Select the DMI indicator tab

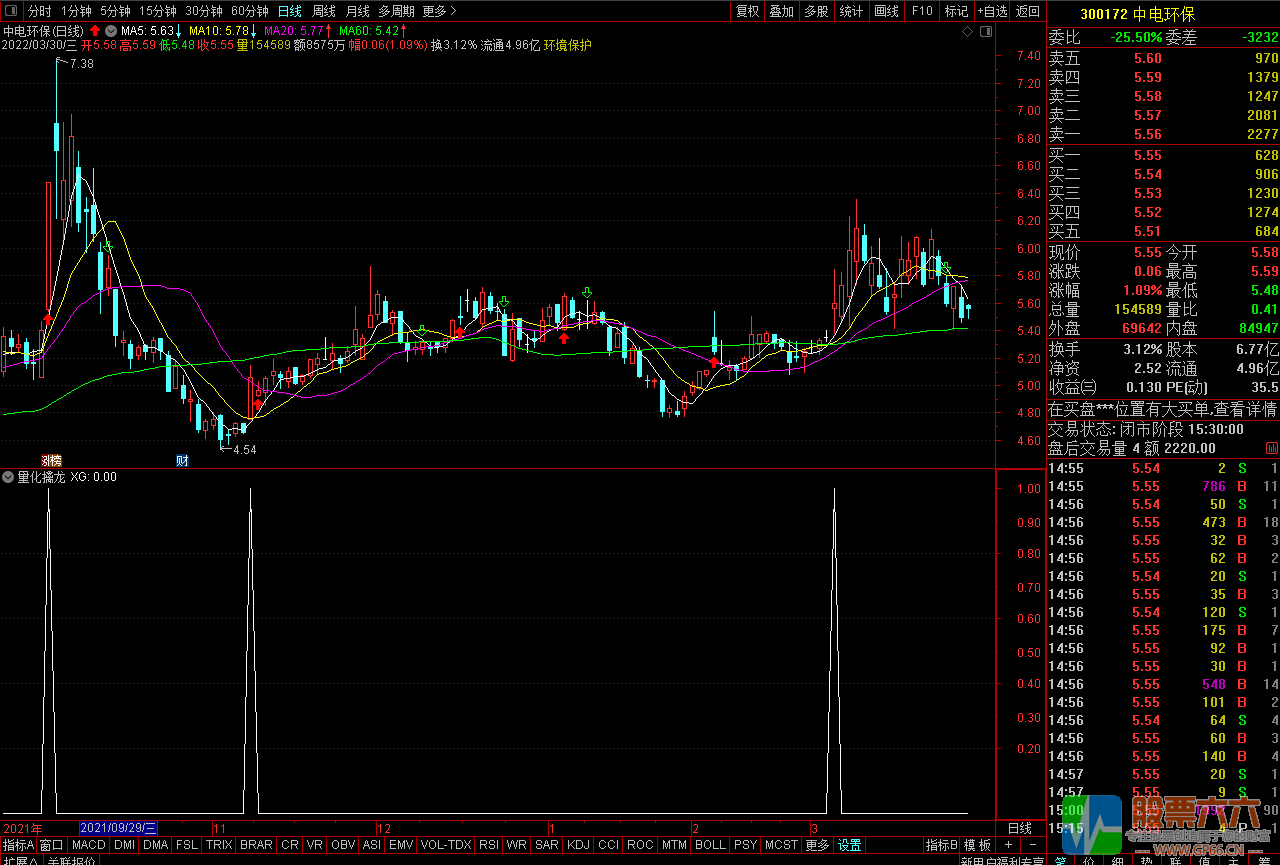point(124,845)
